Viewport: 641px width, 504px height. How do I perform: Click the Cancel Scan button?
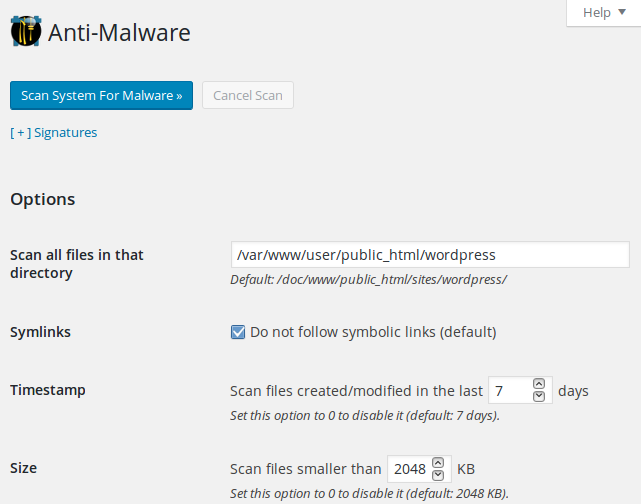click(248, 95)
